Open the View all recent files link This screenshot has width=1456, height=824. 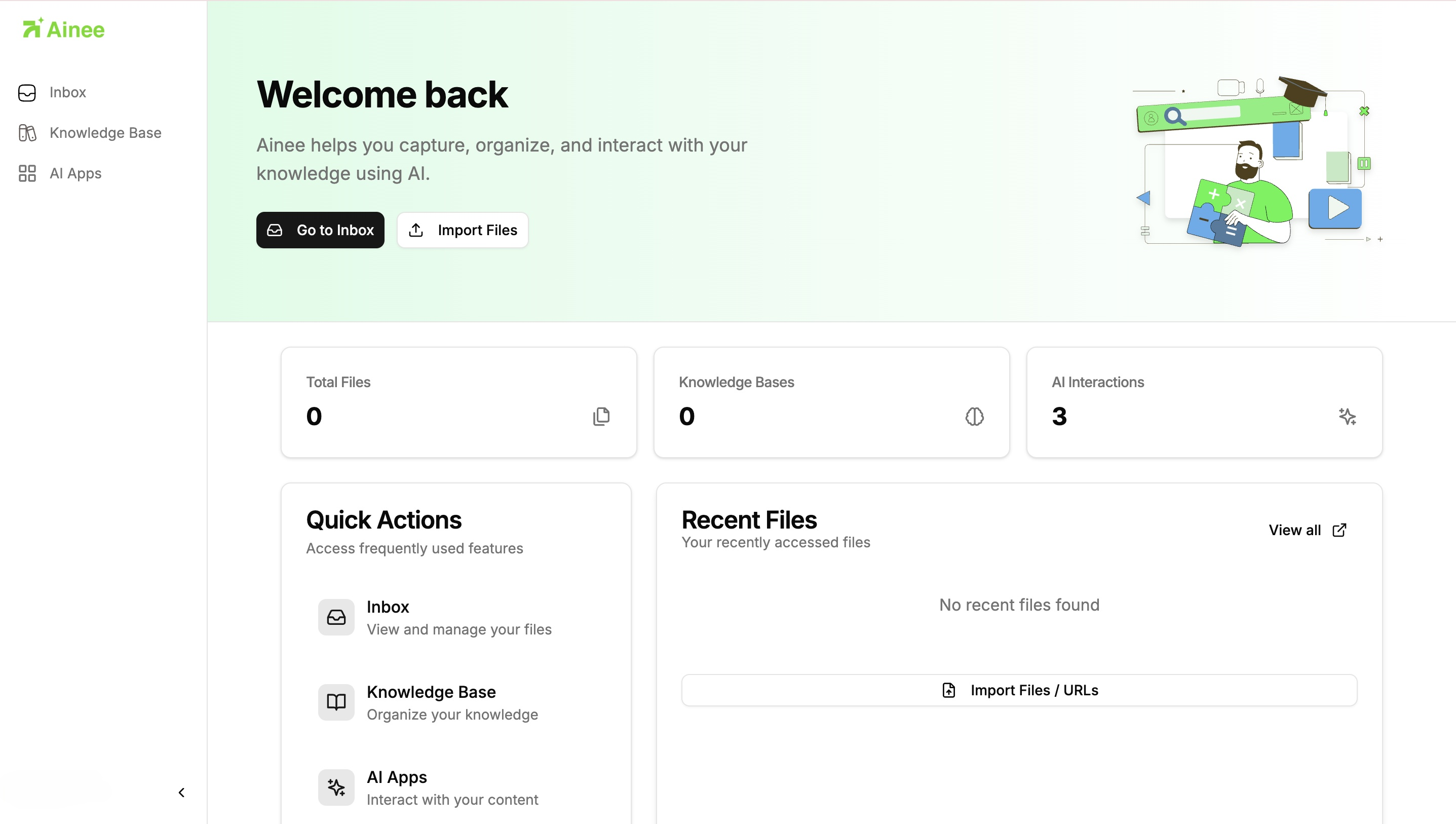tap(1307, 530)
